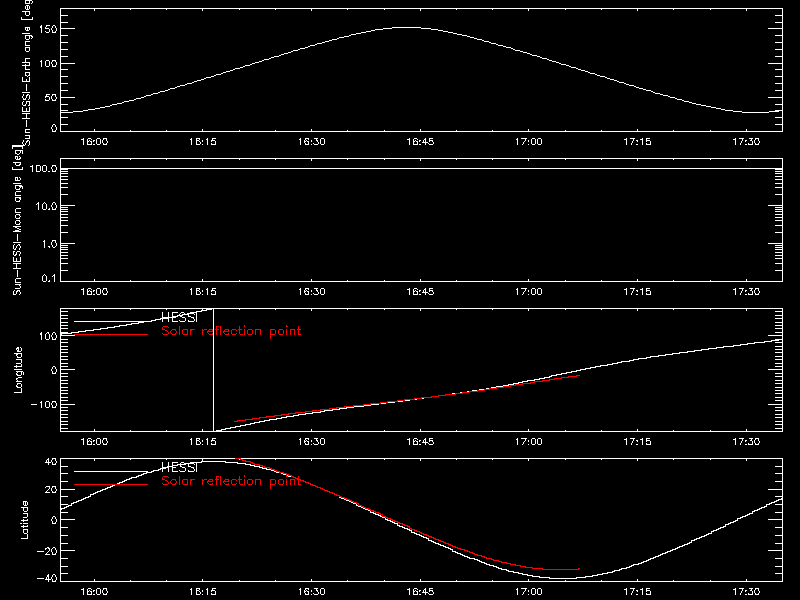Click '16:45' time label under Longitude plot

(420, 441)
